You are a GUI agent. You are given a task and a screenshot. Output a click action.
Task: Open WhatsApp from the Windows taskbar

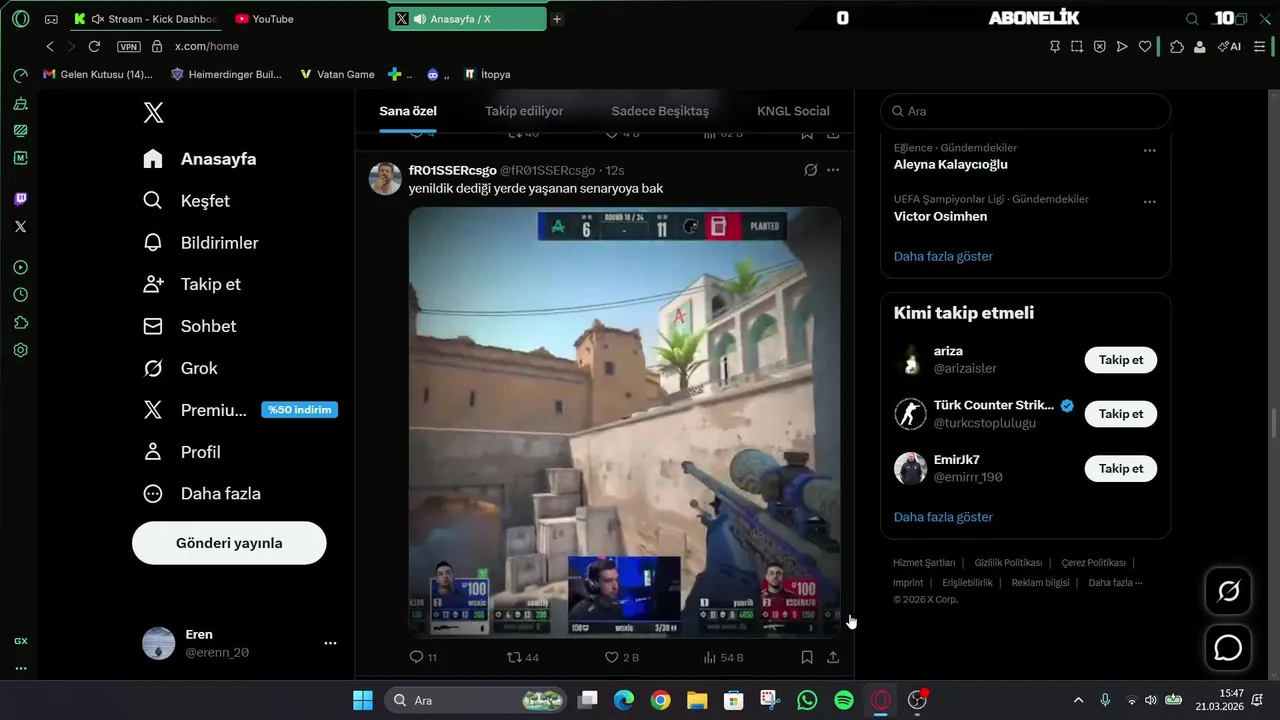(807, 700)
